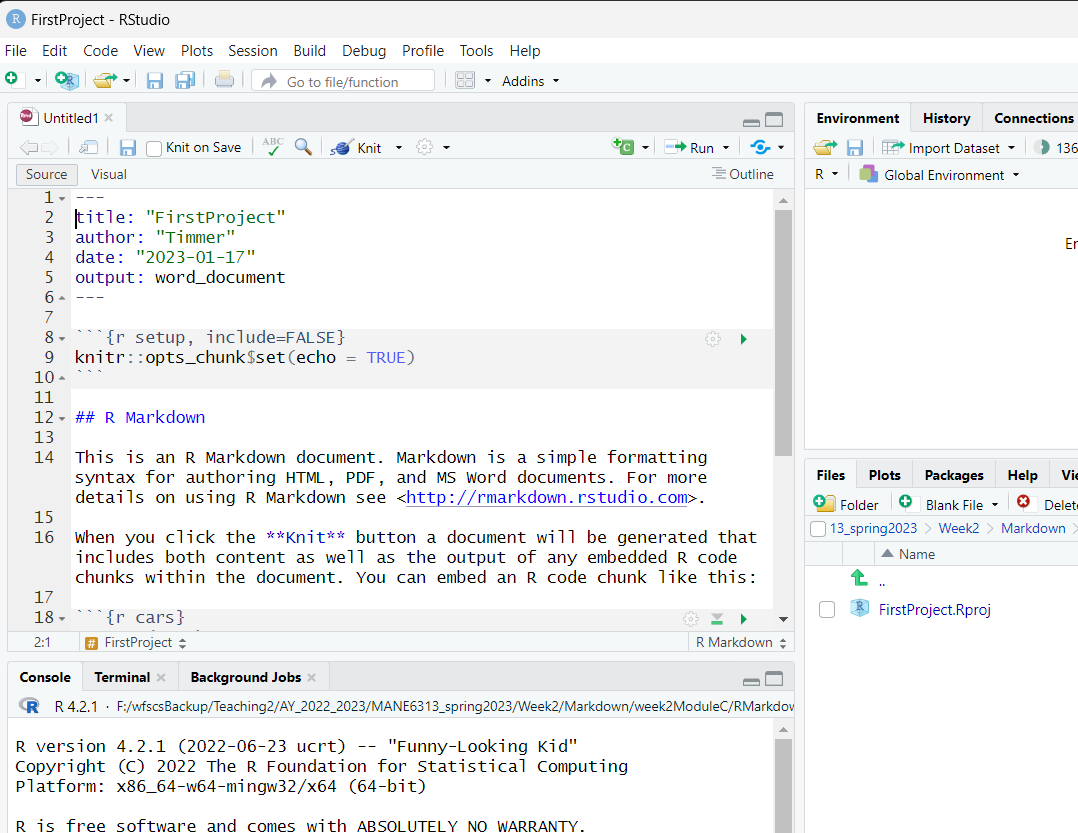This screenshot has width=1078, height=833.
Task: Click the print document icon
Action: click(224, 81)
